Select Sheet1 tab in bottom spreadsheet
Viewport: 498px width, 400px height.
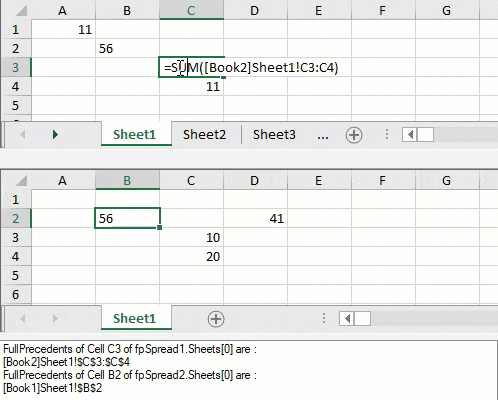(134, 318)
